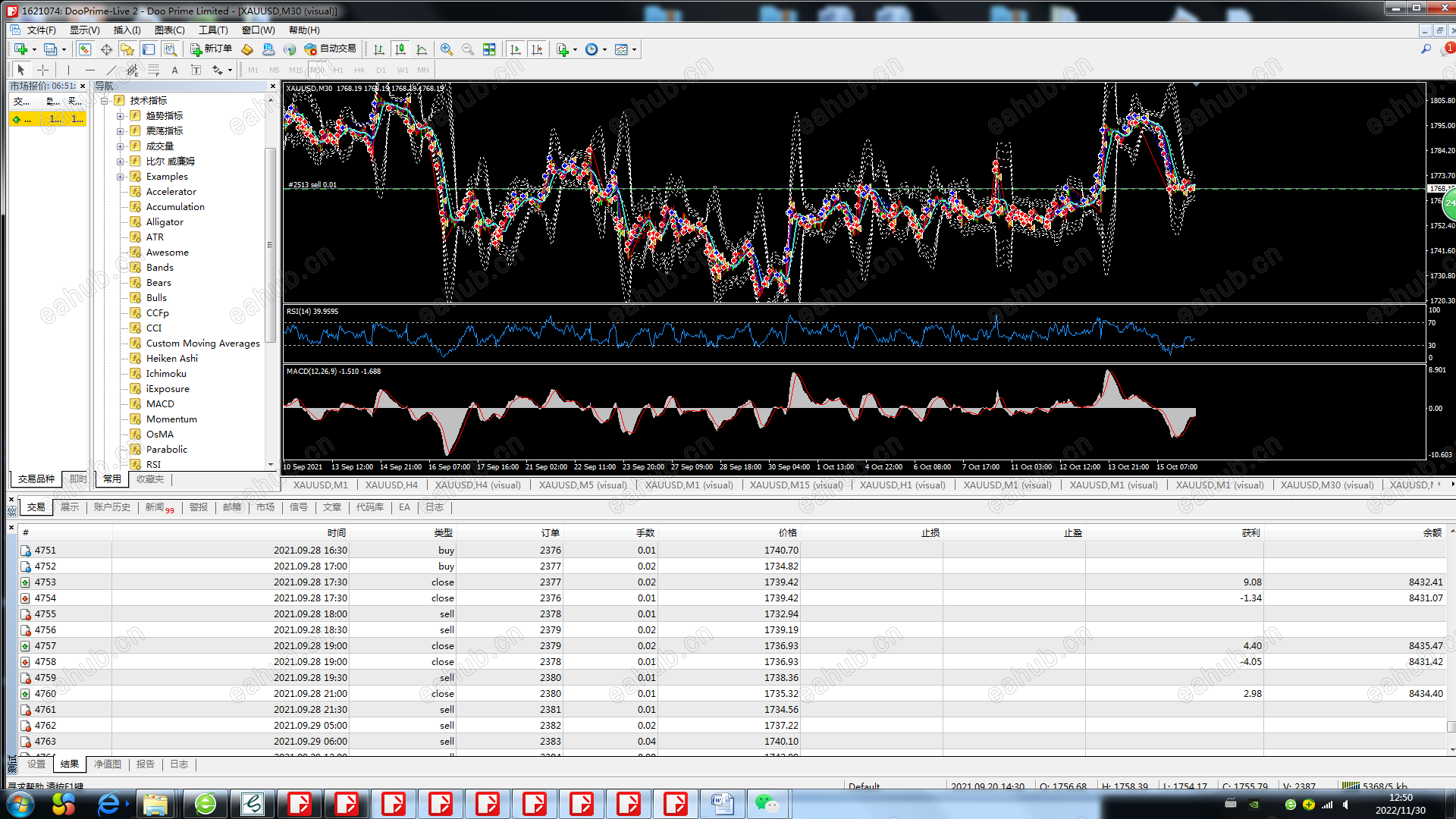Open the periodicity clock dropdown arrow

point(604,50)
